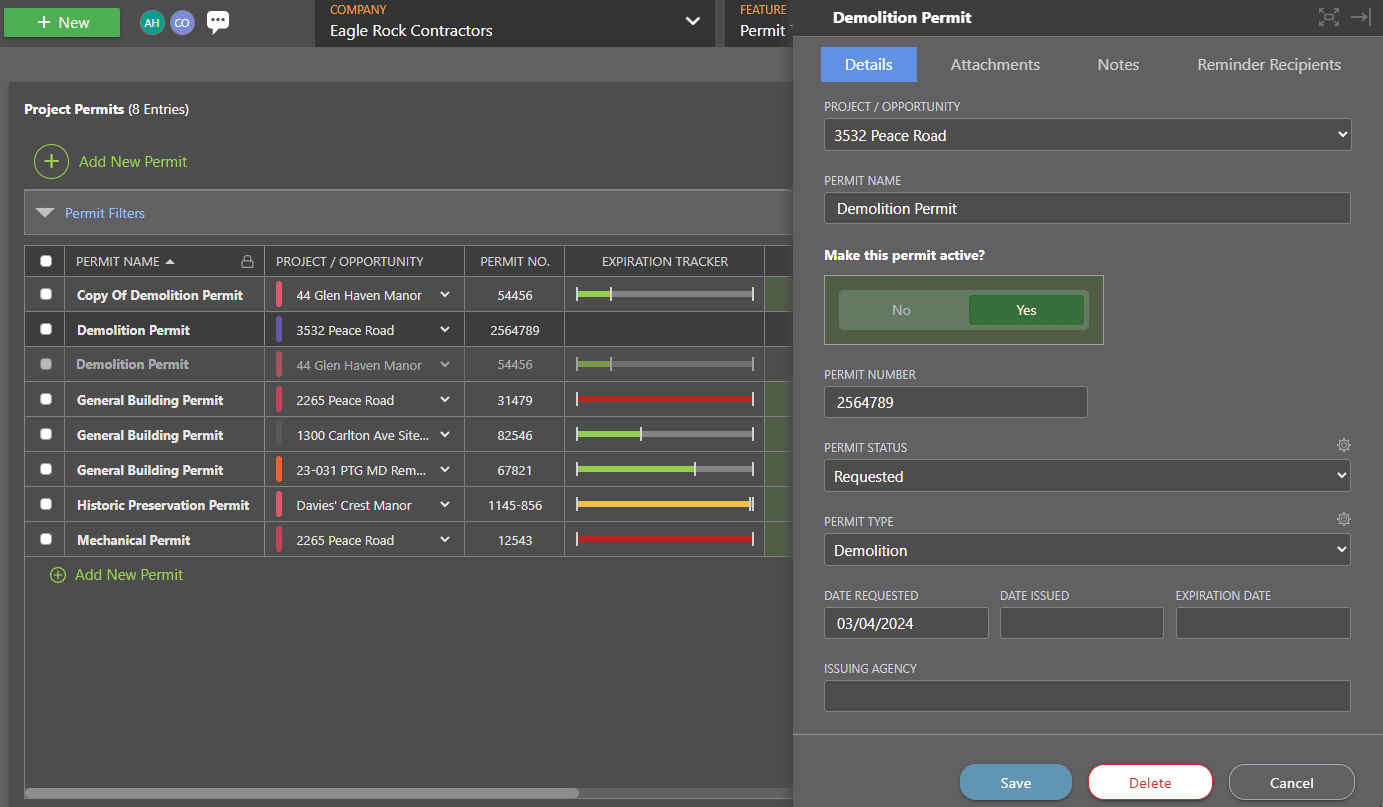Open the Permit Status settings gear
This screenshot has width=1383, height=807.
pos(1344,444)
